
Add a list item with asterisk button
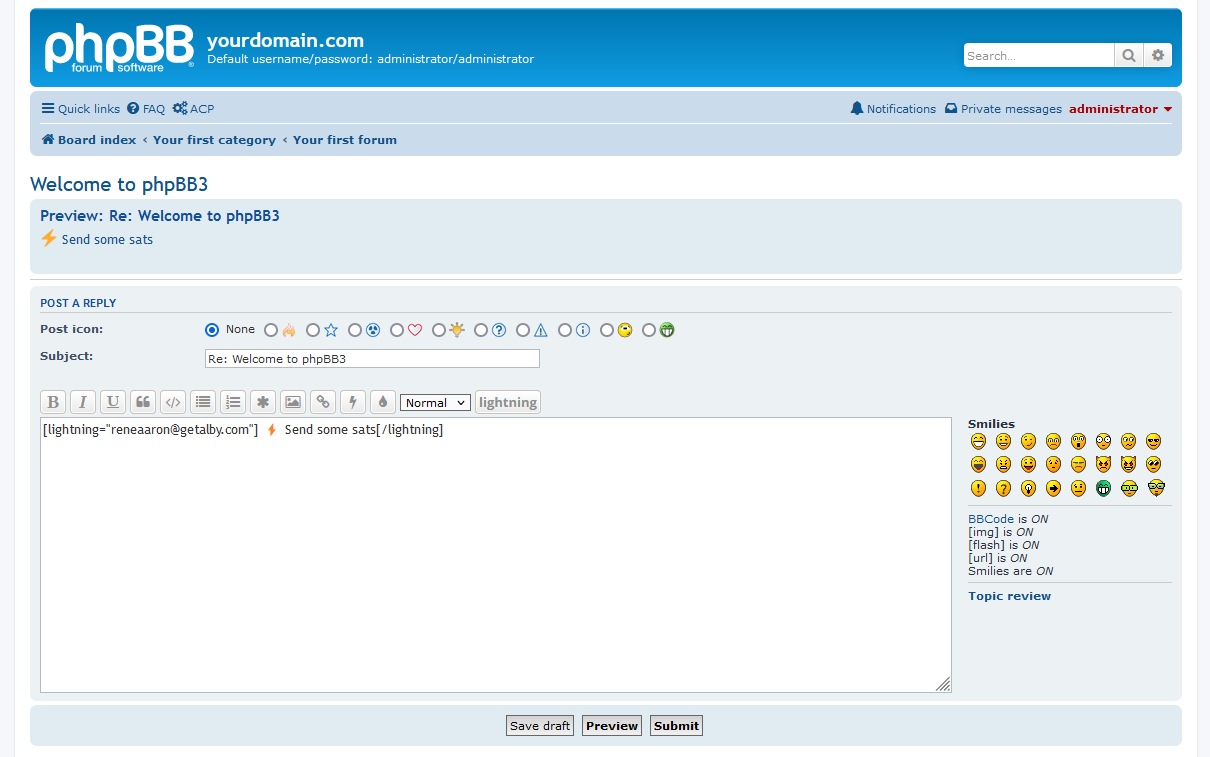[263, 402]
